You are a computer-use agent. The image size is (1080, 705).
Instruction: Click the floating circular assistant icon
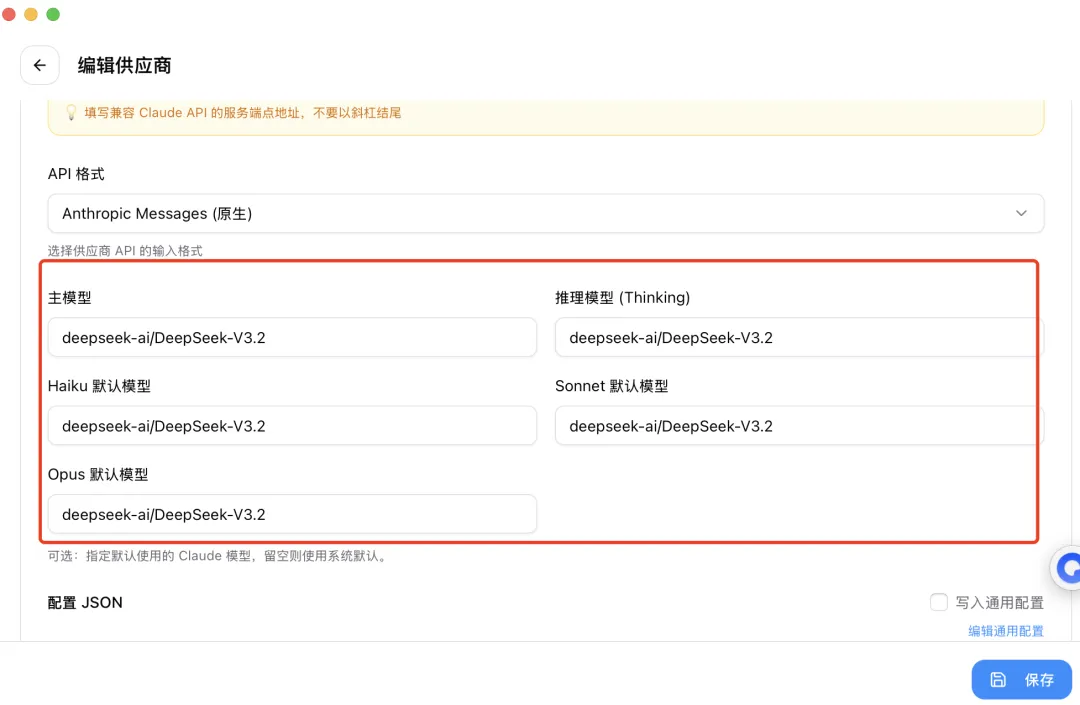[1068, 568]
